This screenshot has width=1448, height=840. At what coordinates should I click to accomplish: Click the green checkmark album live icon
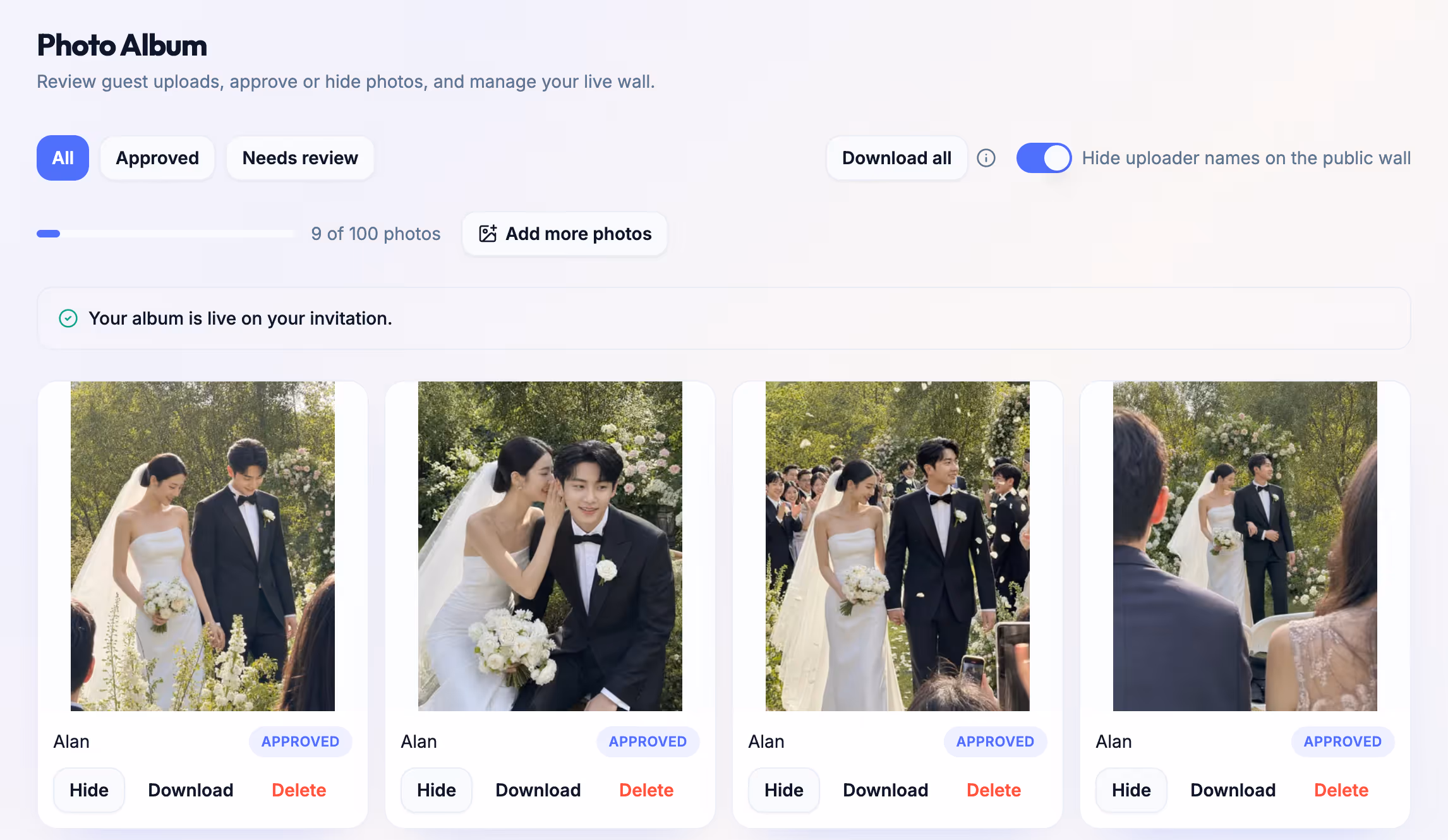pyautogui.click(x=68, y=318)
